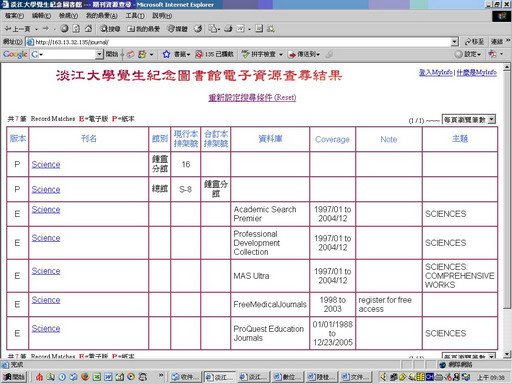Click the 135 已攔截 popup blocker icon

[199, 54]
